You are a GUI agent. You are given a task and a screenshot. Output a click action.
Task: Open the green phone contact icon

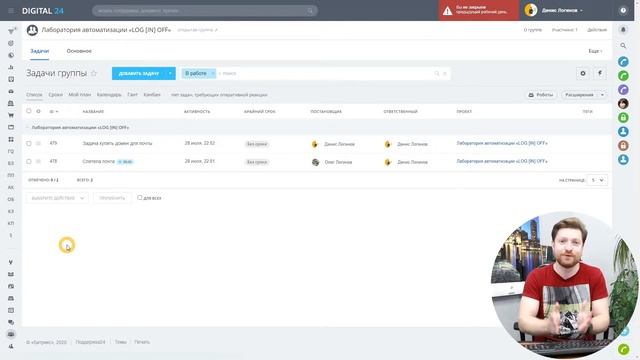(623, 76)
